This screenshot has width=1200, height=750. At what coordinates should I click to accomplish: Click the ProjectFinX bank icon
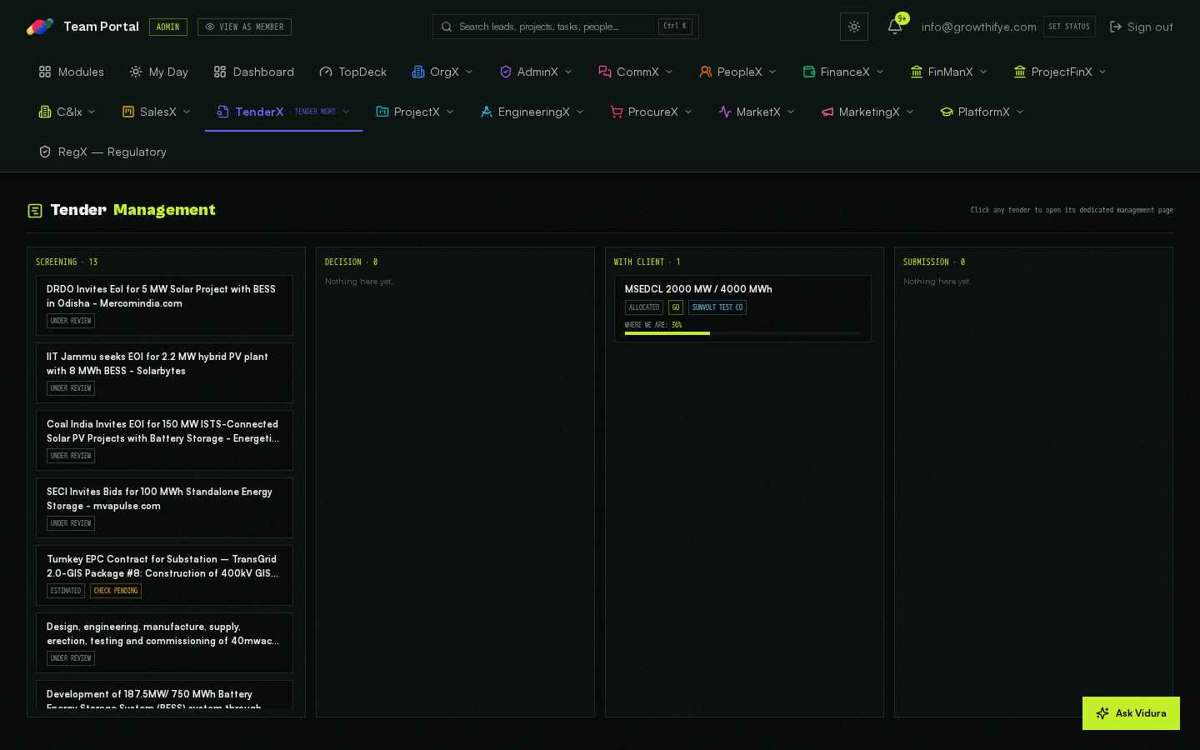[x=1020, y=72]
